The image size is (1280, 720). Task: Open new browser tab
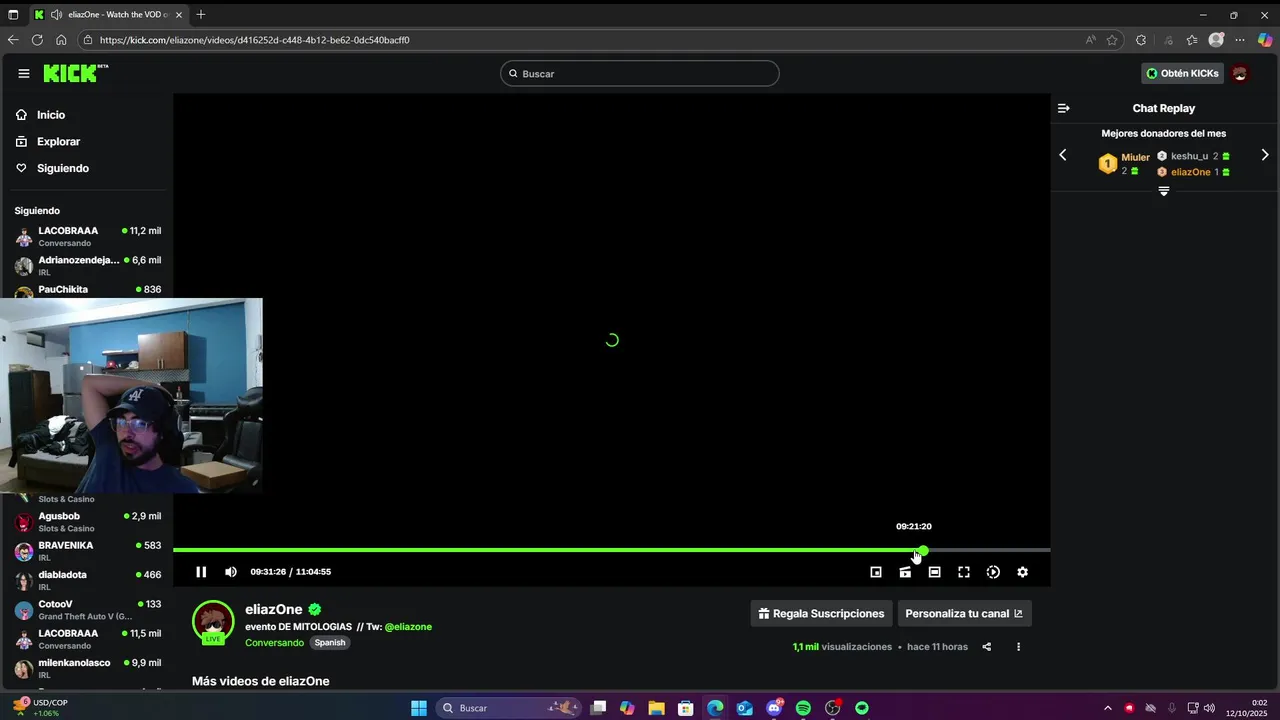pos(201,14)
